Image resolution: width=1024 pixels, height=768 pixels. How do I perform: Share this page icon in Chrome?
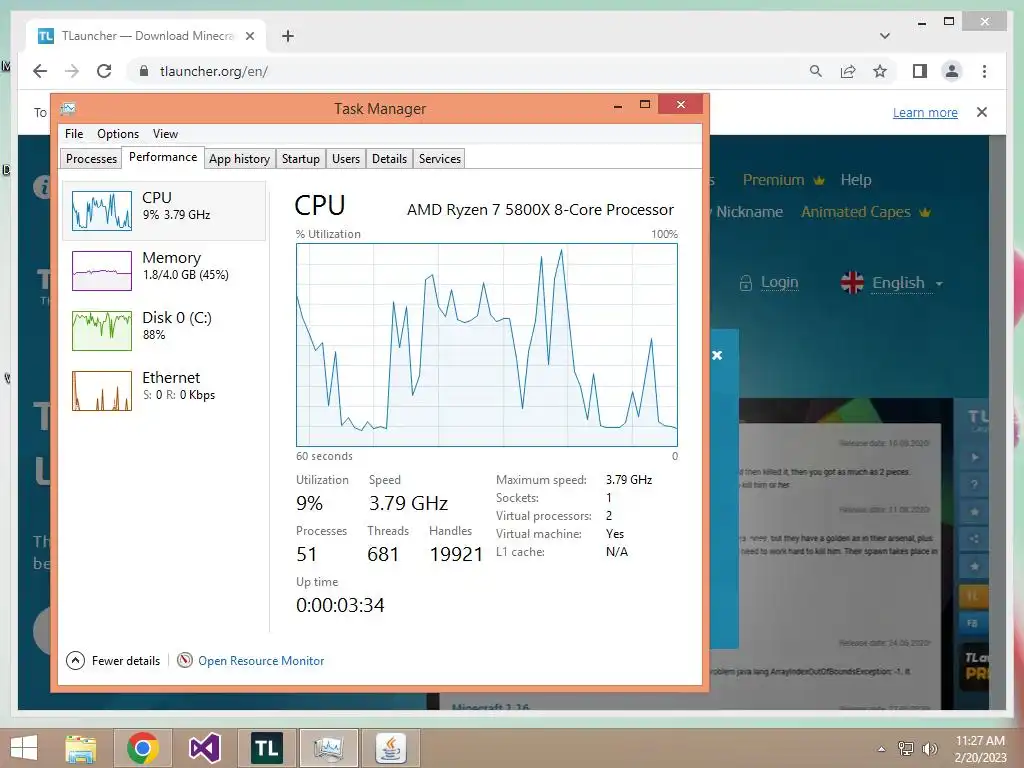(848, 71)
